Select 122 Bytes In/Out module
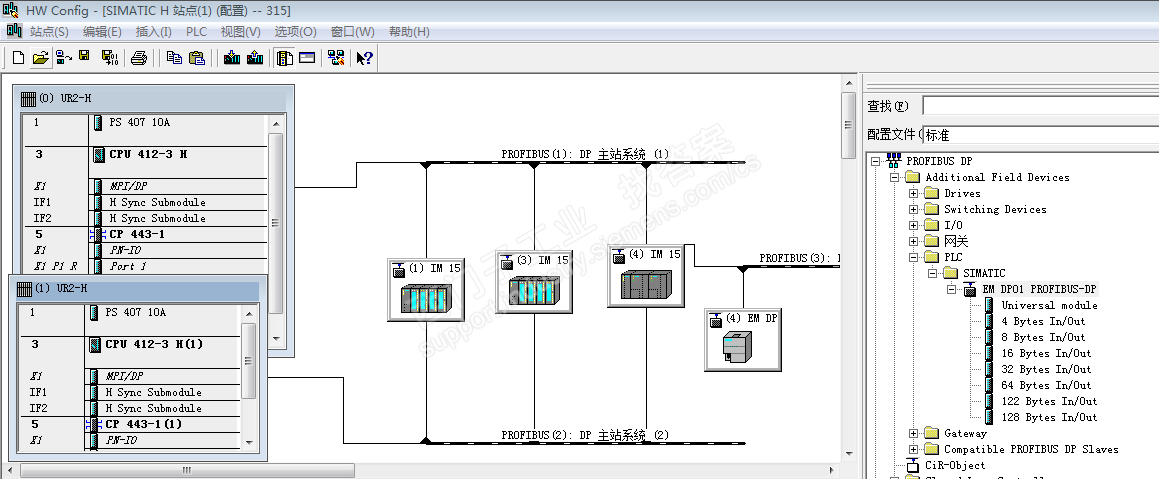The width and height of the screenshot is (1159, 479). pos(1049,401)
